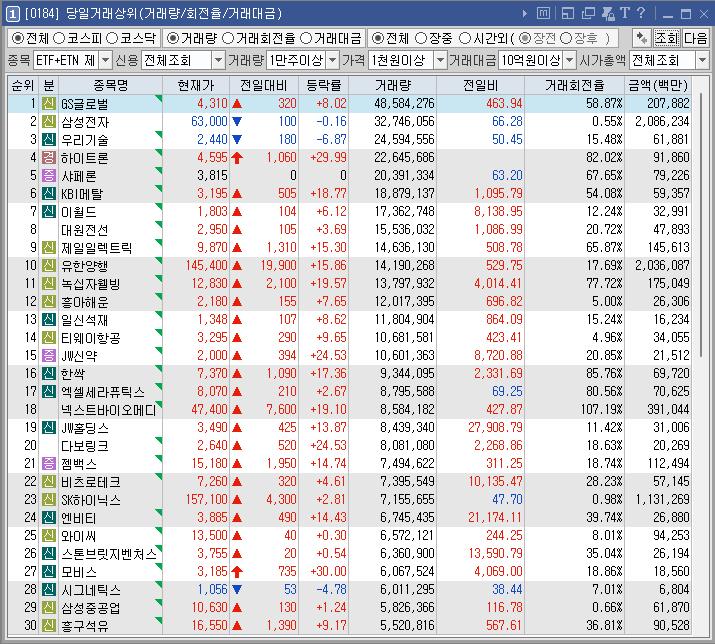
Task: Click stock name 넥스트바이오메디
Action: point(109,410)
